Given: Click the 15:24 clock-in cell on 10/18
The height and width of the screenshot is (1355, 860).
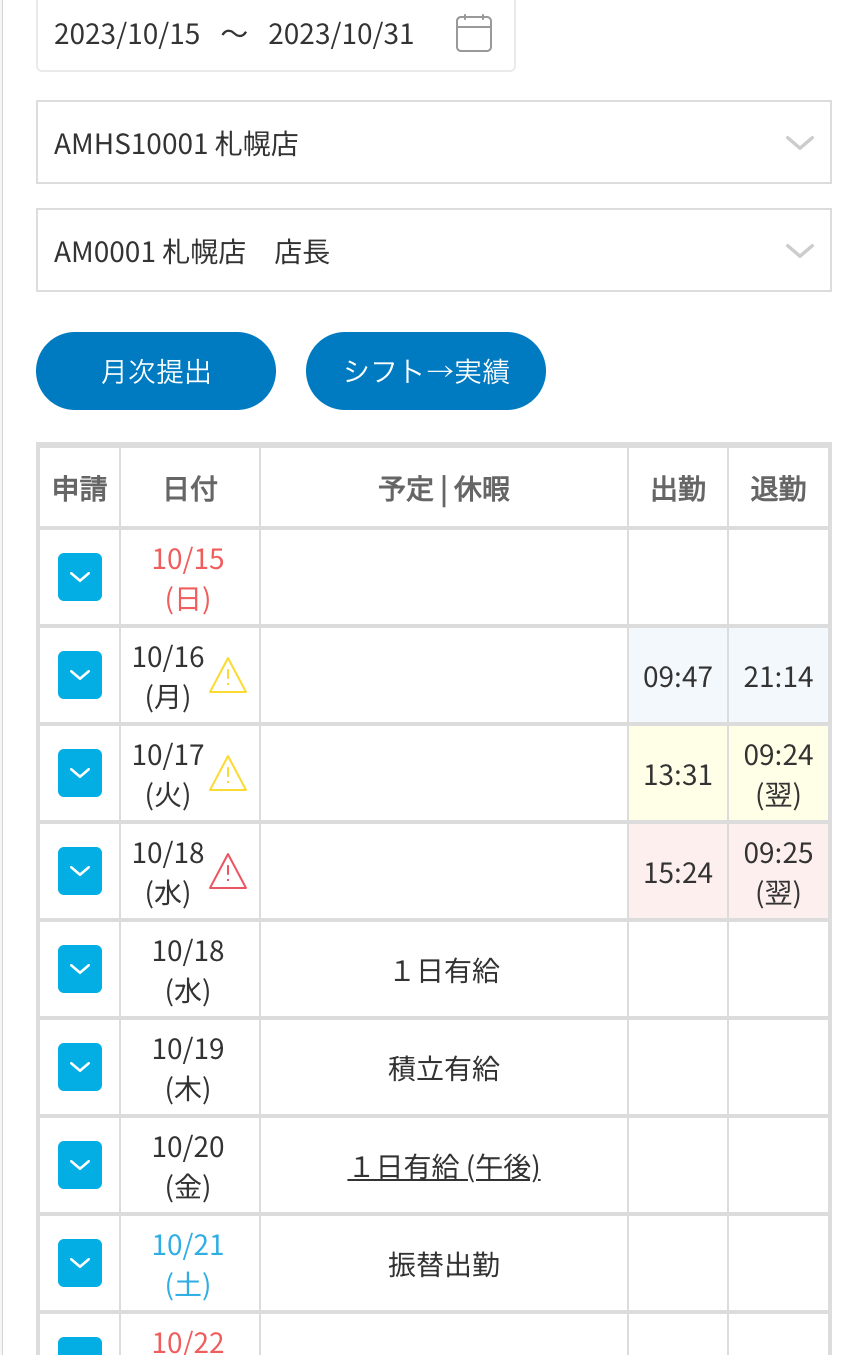Looking at the screenshot, I should click(x=678, y=873).
